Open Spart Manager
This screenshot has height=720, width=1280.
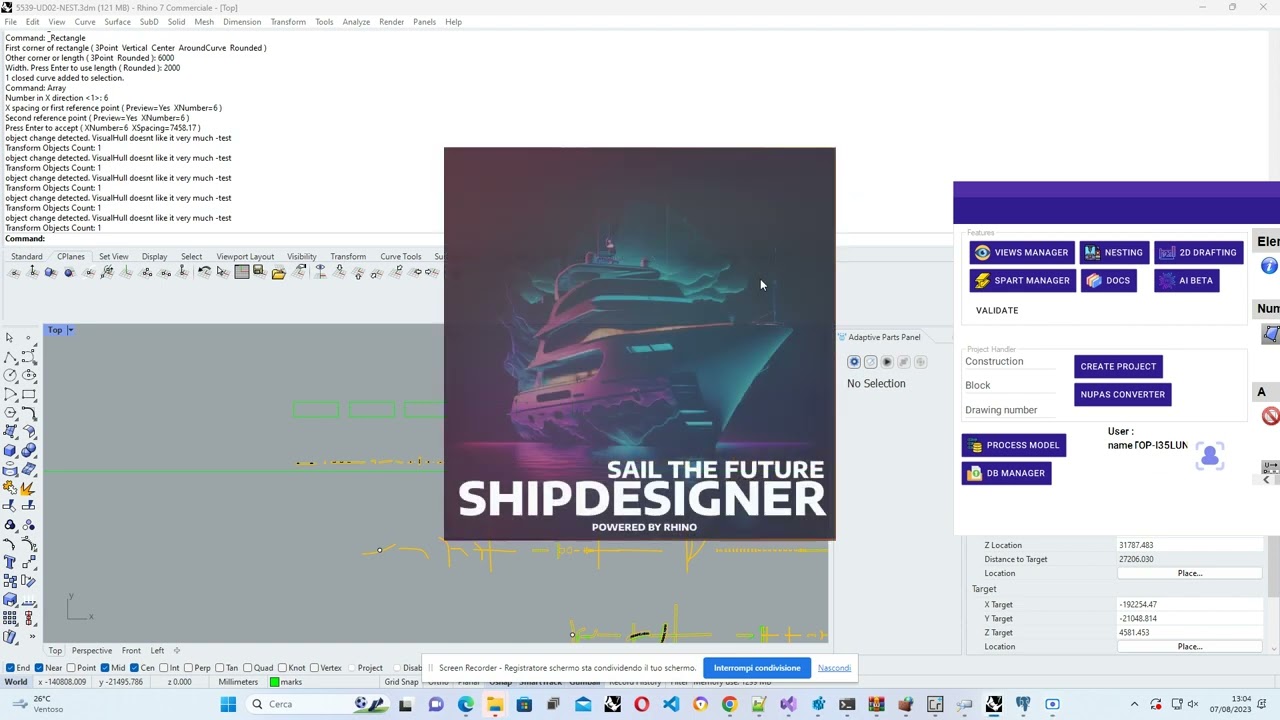point(1022,281)
